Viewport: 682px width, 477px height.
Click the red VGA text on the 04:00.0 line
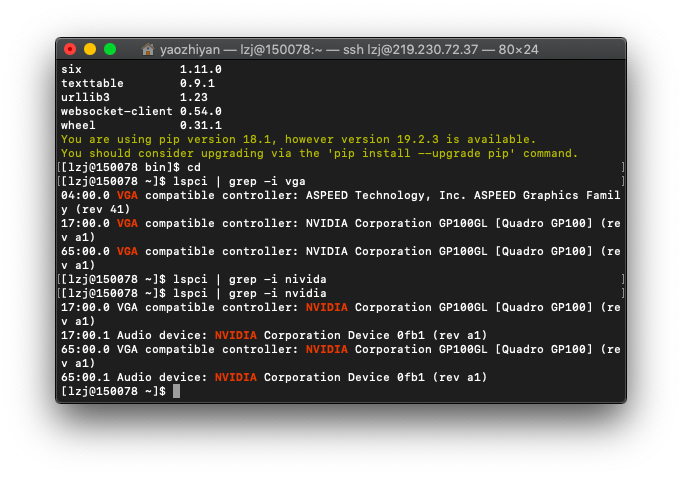tap(127, 195)
